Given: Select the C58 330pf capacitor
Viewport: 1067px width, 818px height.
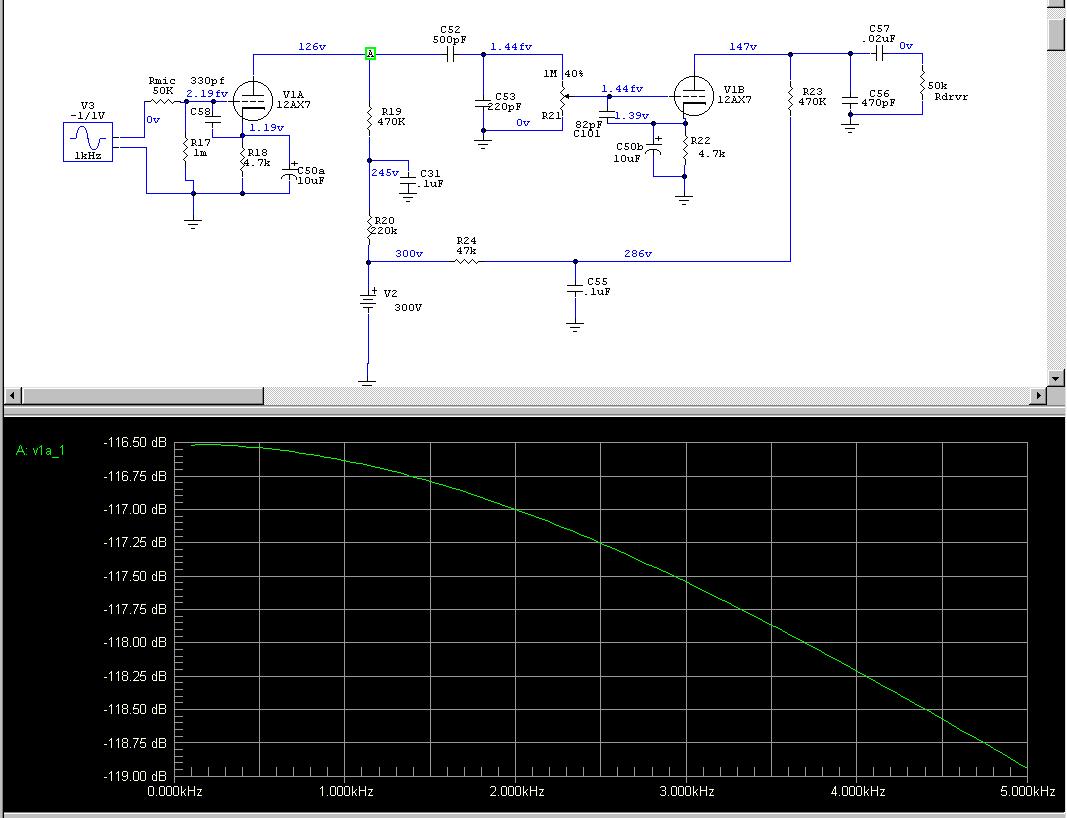Looking at the screenshot, I should tap(213, 121).
